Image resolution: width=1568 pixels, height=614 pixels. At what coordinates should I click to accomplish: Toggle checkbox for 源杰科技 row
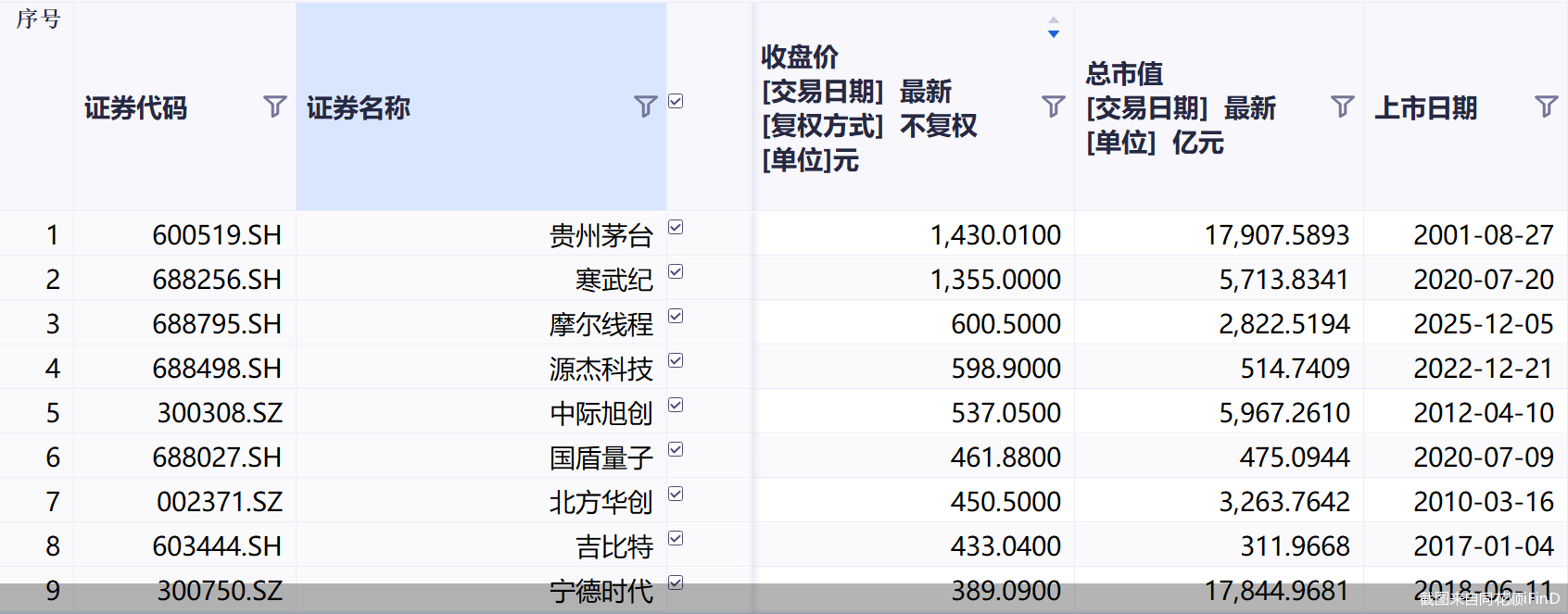tap(676, 360)
